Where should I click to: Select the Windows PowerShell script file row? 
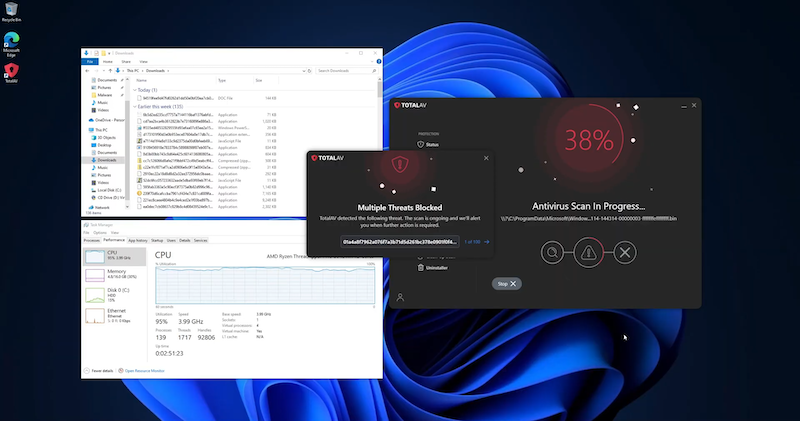pos(207,128)
